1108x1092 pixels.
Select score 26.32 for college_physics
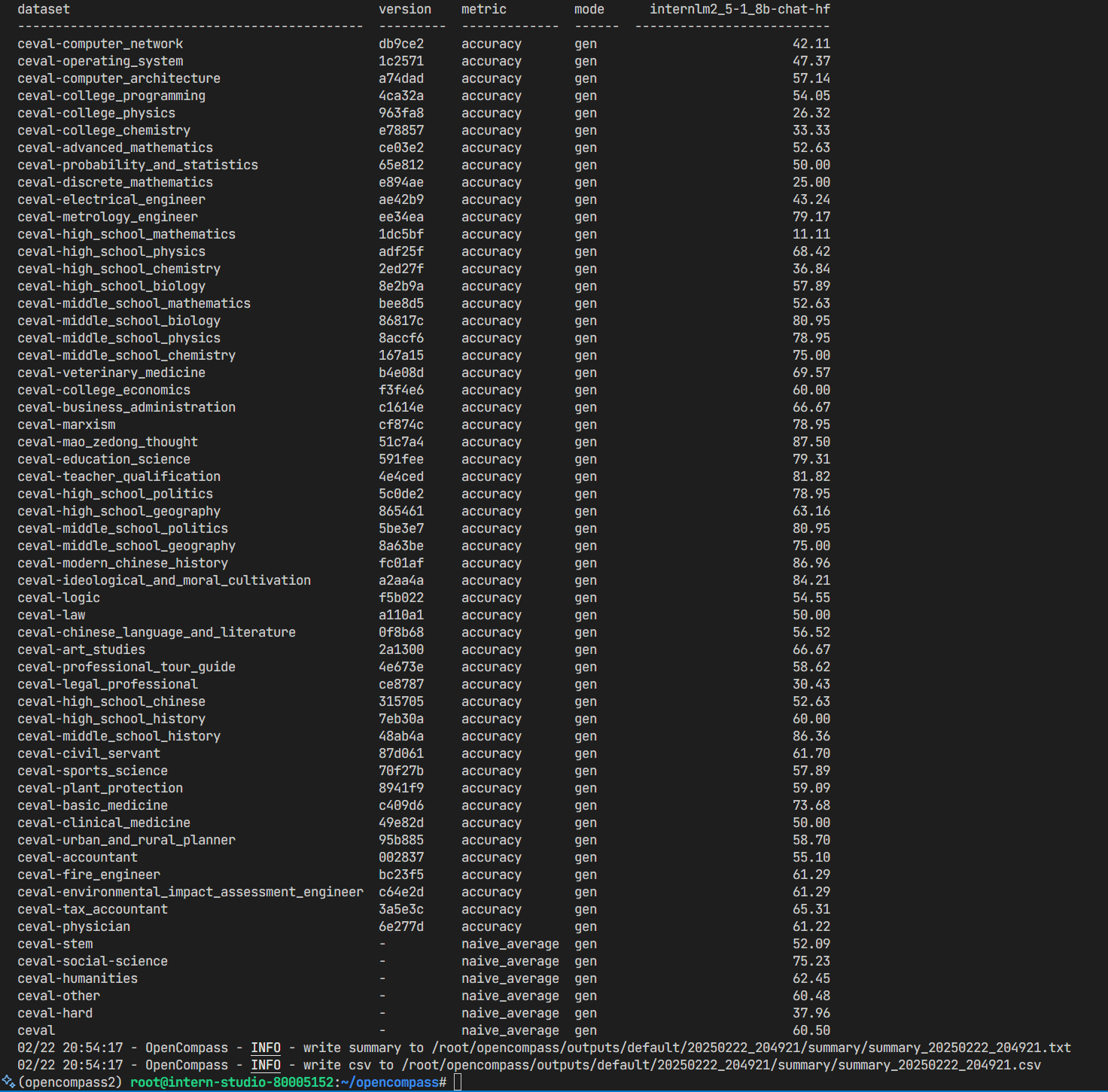811,113
